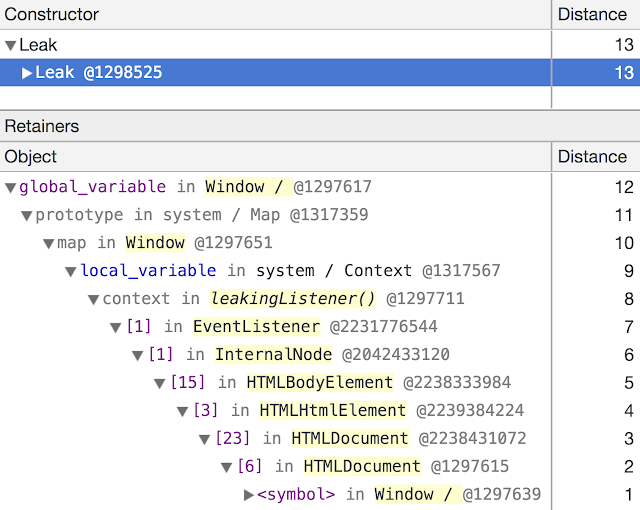Select the HTMLDocument @1297615 row
This screenshot has height=510, width=640.
360,466
